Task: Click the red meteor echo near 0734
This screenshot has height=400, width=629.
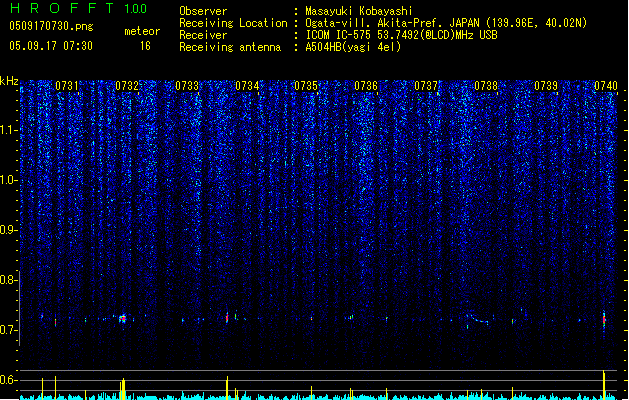Action: tap(227, 317)
